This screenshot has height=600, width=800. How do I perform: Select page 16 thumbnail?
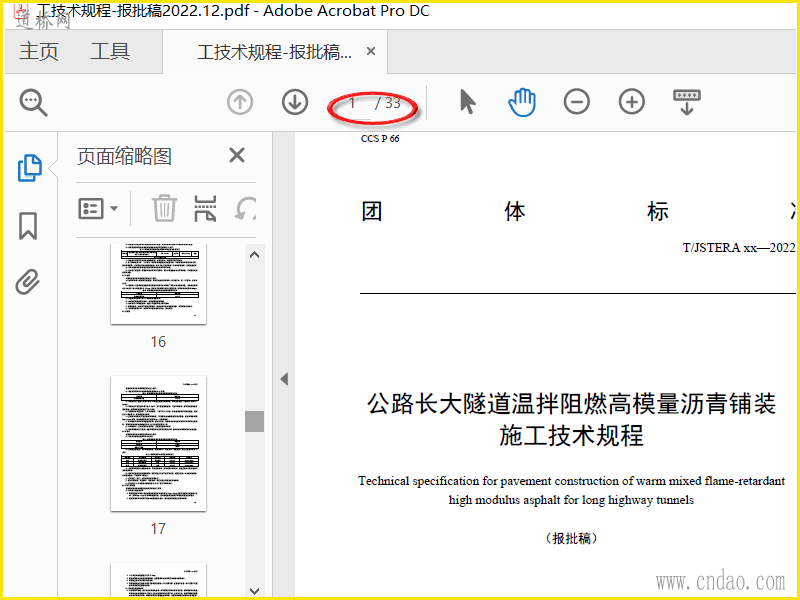[x=159, y=284]
